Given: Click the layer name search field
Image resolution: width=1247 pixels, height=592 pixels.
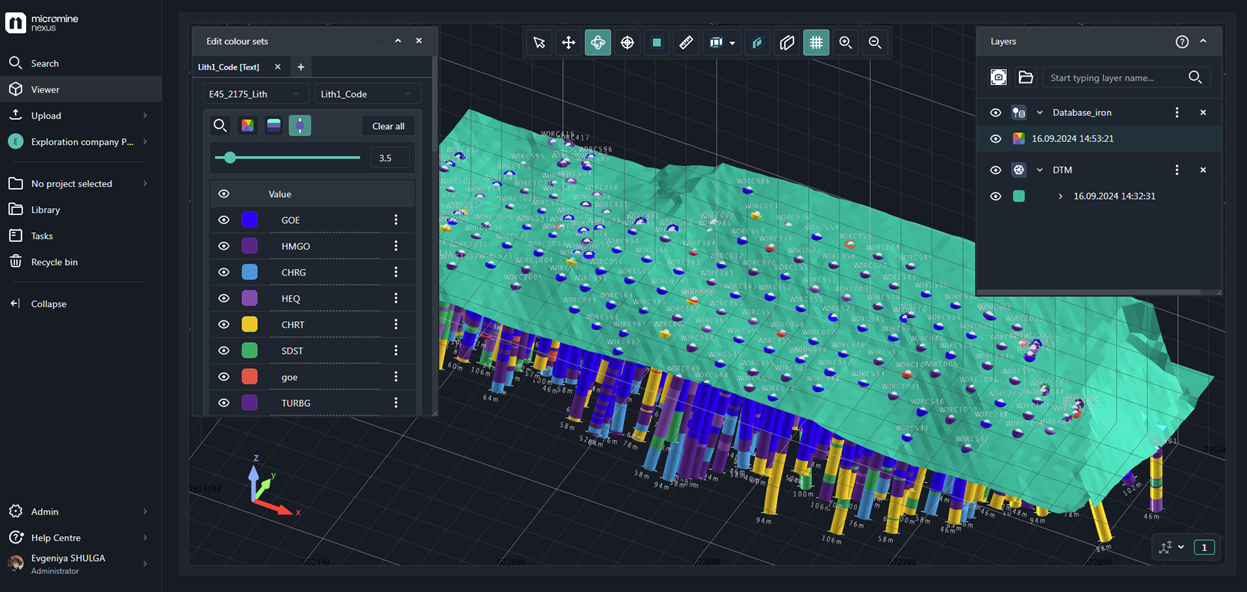Looking at the screenshot, I should 1115,77.
